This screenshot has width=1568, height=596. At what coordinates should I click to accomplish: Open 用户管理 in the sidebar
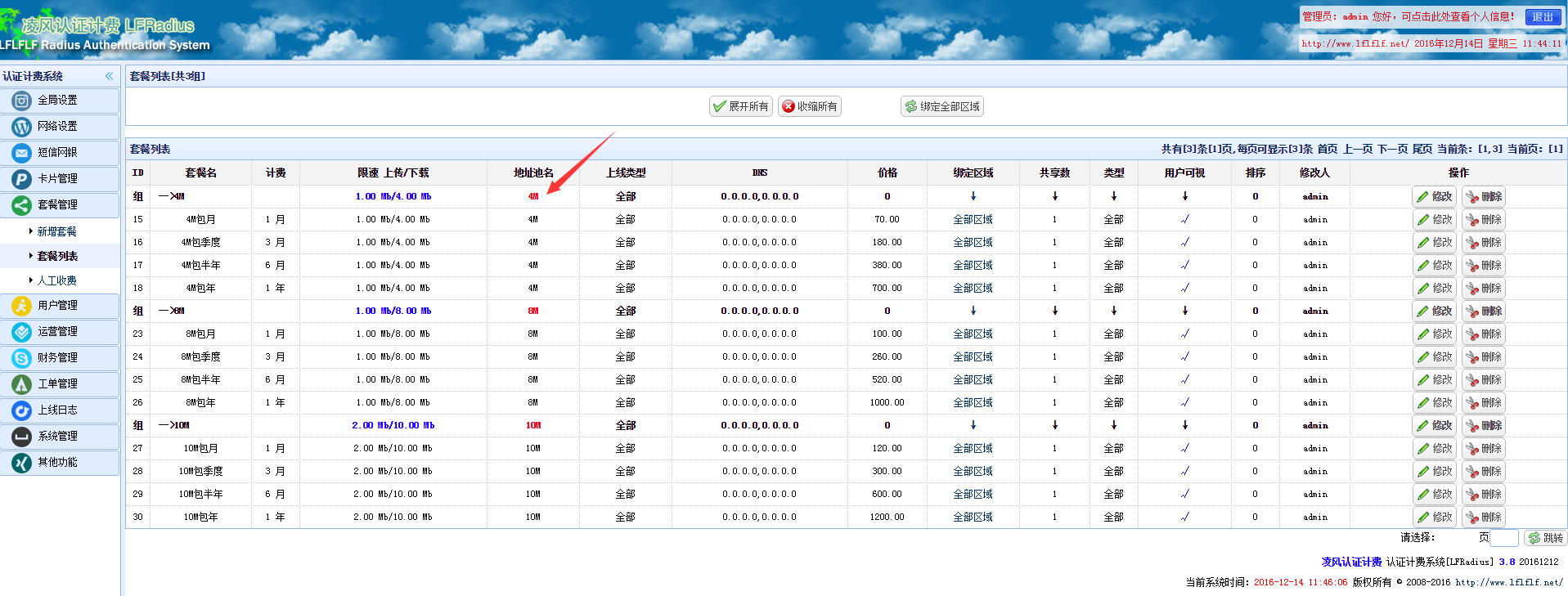tap(57, 306)
